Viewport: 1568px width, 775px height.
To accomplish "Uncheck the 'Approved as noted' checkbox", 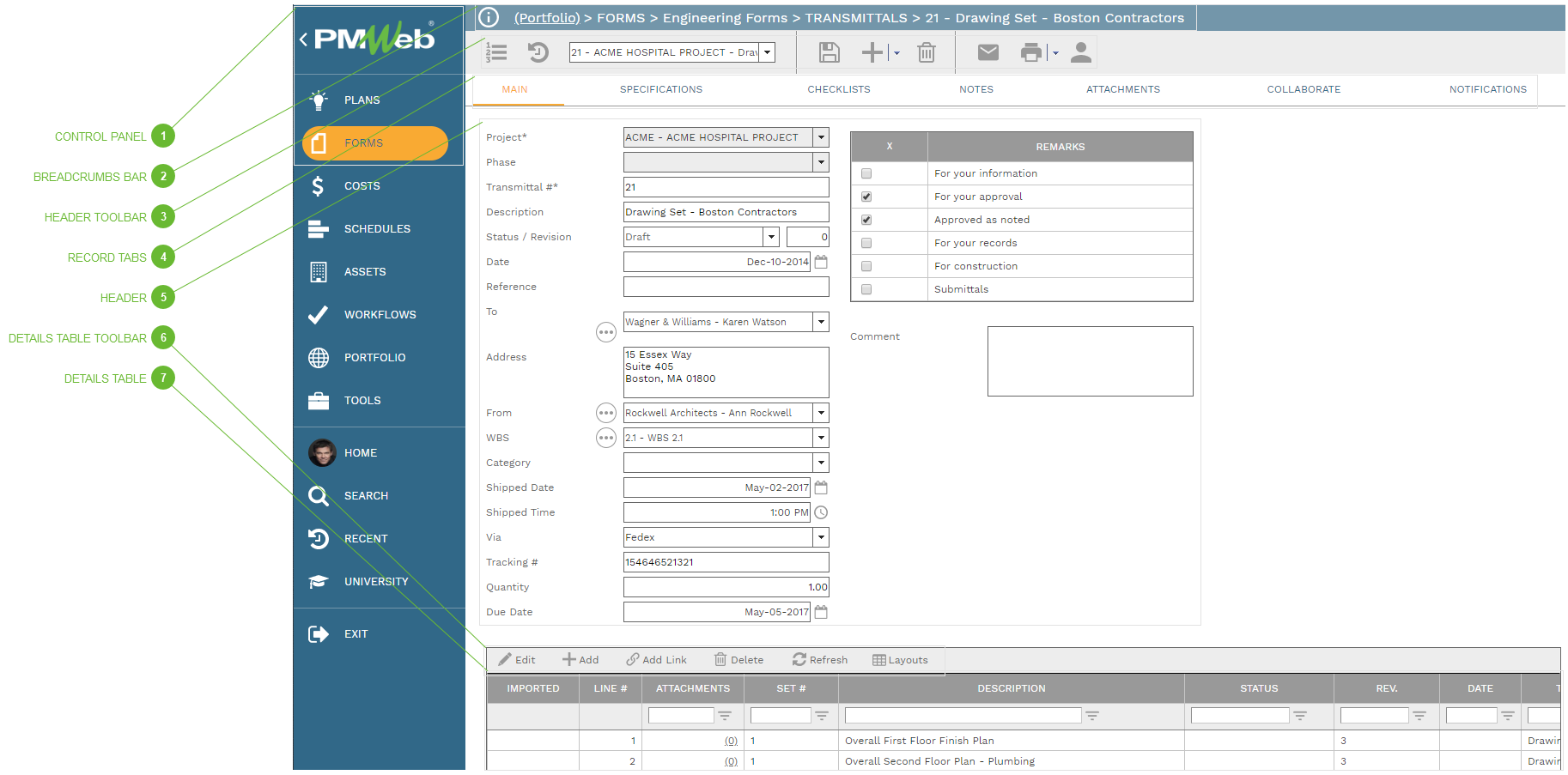I will coord(866,220).
